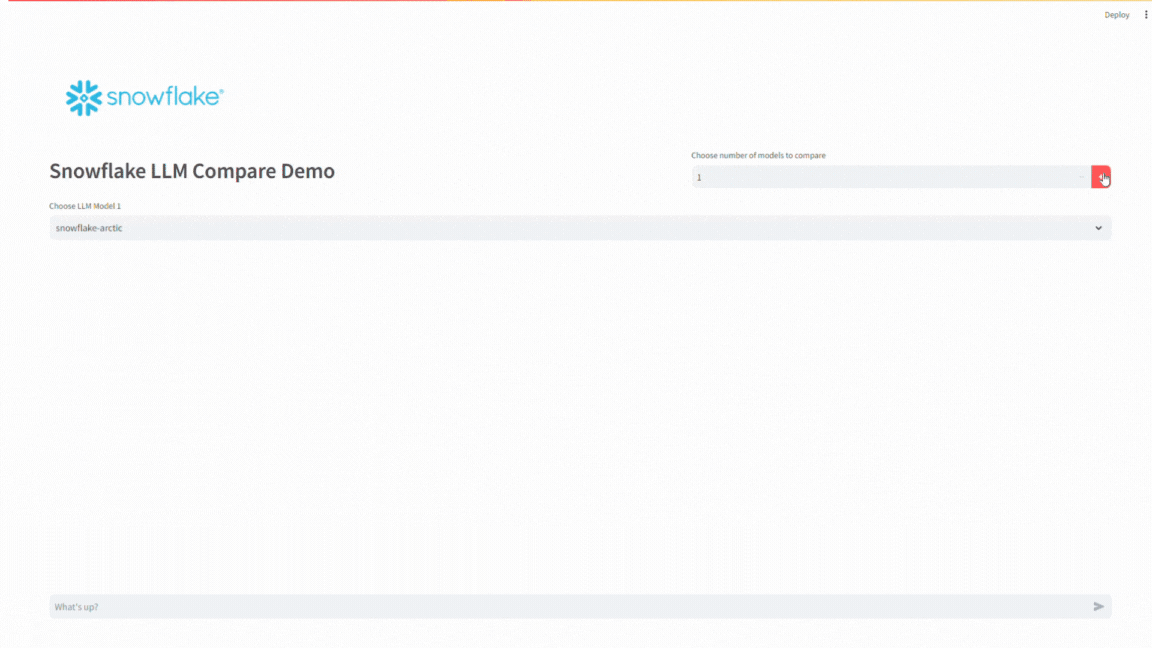Image resolution: width=1152 pixels, height=648 pixels.
Task: Click the word "Demo" in the page title
Action: [x=308, y=171]
